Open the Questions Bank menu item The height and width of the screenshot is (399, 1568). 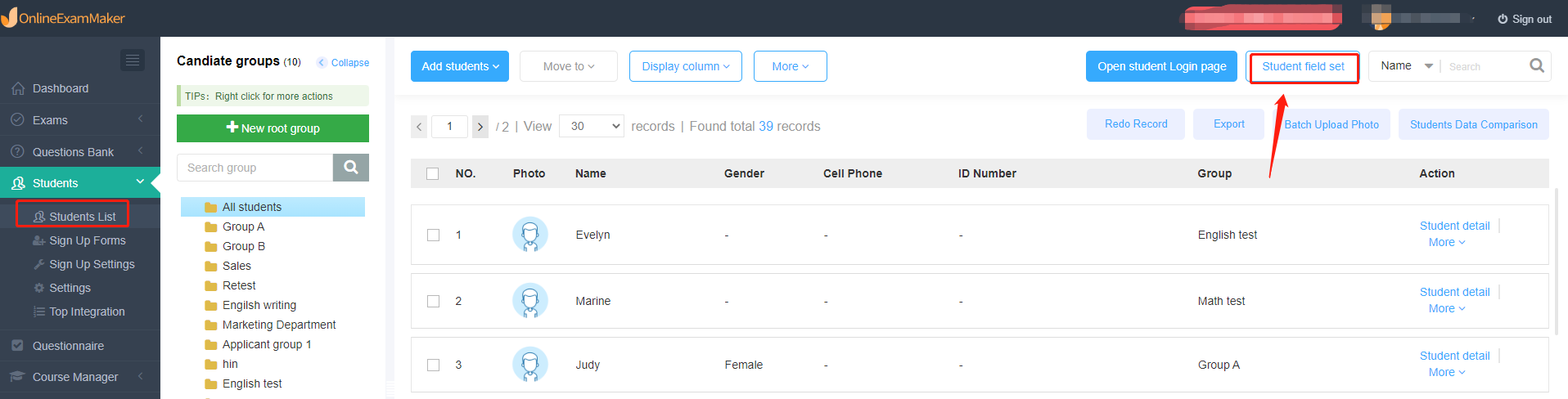click(x=80, y=152)
